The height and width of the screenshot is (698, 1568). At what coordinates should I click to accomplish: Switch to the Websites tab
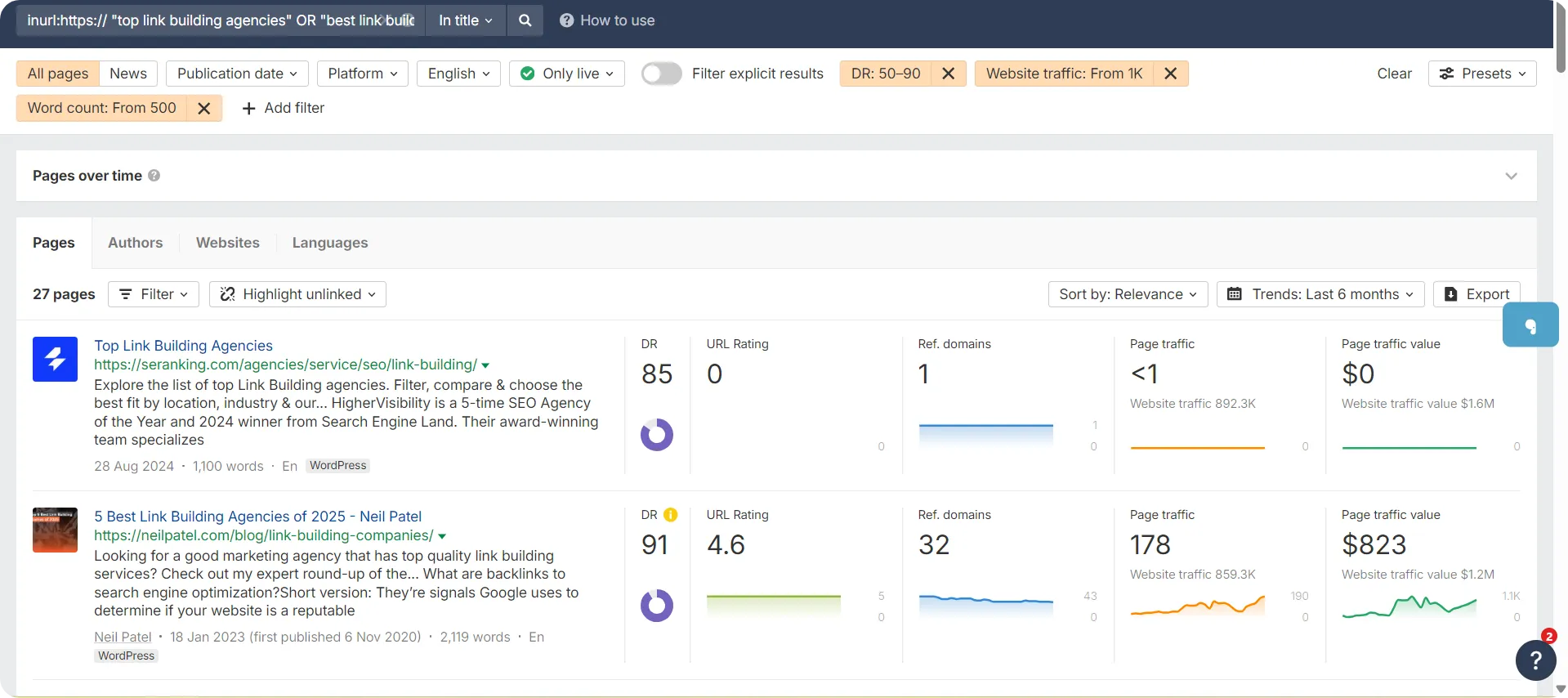coord(228,243)
